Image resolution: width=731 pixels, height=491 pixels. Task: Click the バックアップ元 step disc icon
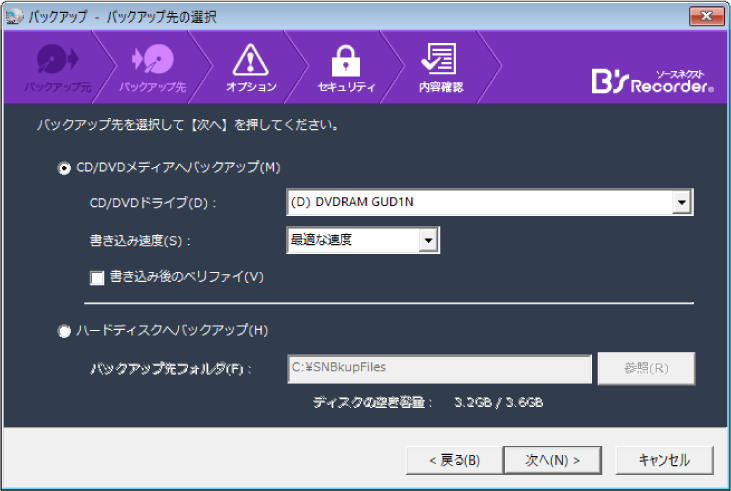tap(52, 60)
